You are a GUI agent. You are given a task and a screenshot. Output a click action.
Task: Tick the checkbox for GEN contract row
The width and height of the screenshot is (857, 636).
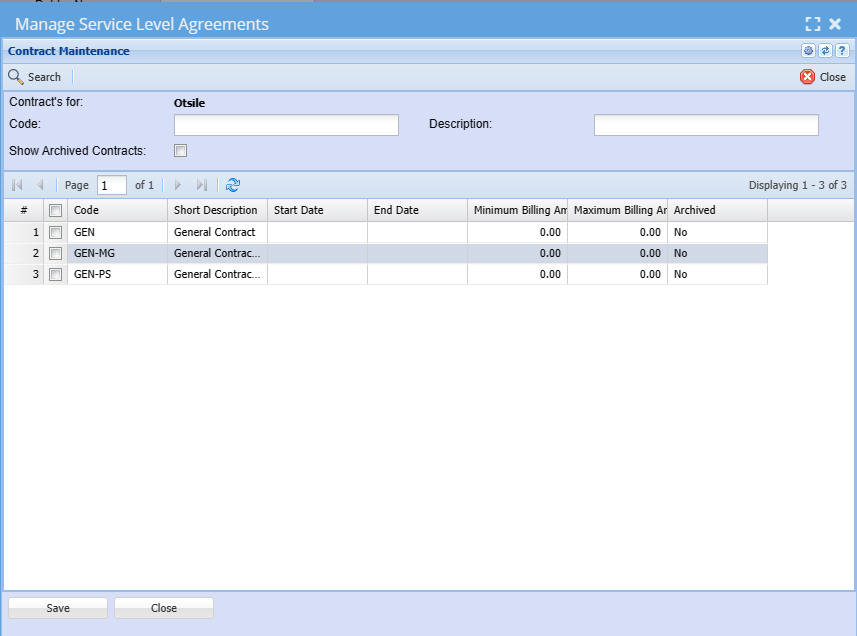tap(56, 232)
